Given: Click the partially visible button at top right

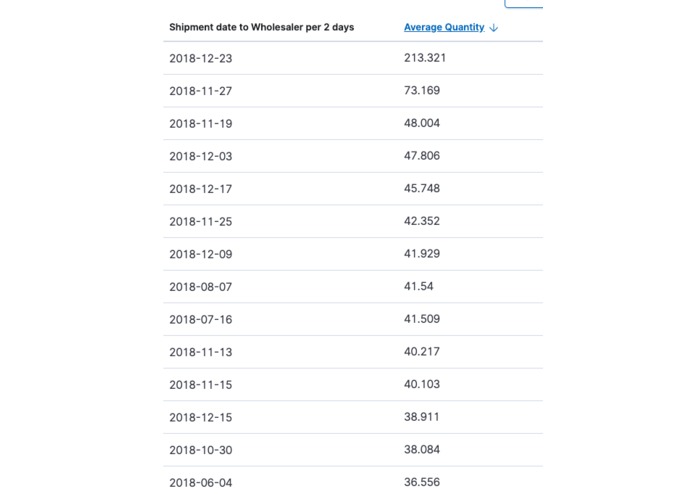Looking at the screenshot, I should [523, 4].
